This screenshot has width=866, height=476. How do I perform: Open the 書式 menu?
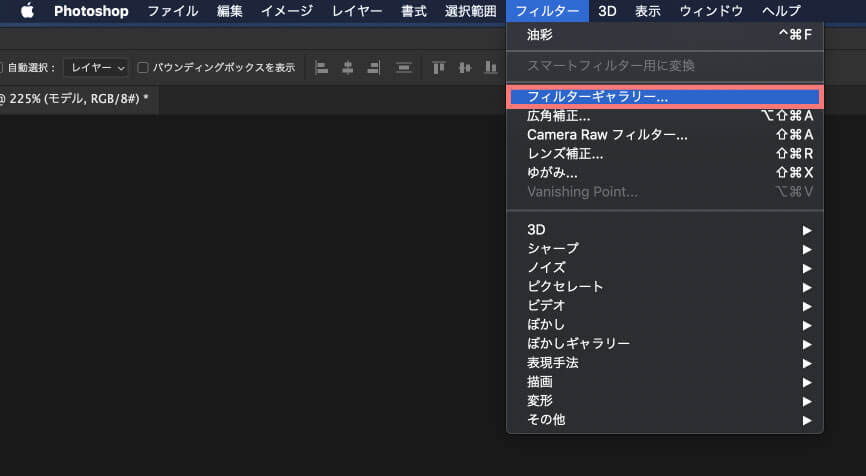(414, 11)
